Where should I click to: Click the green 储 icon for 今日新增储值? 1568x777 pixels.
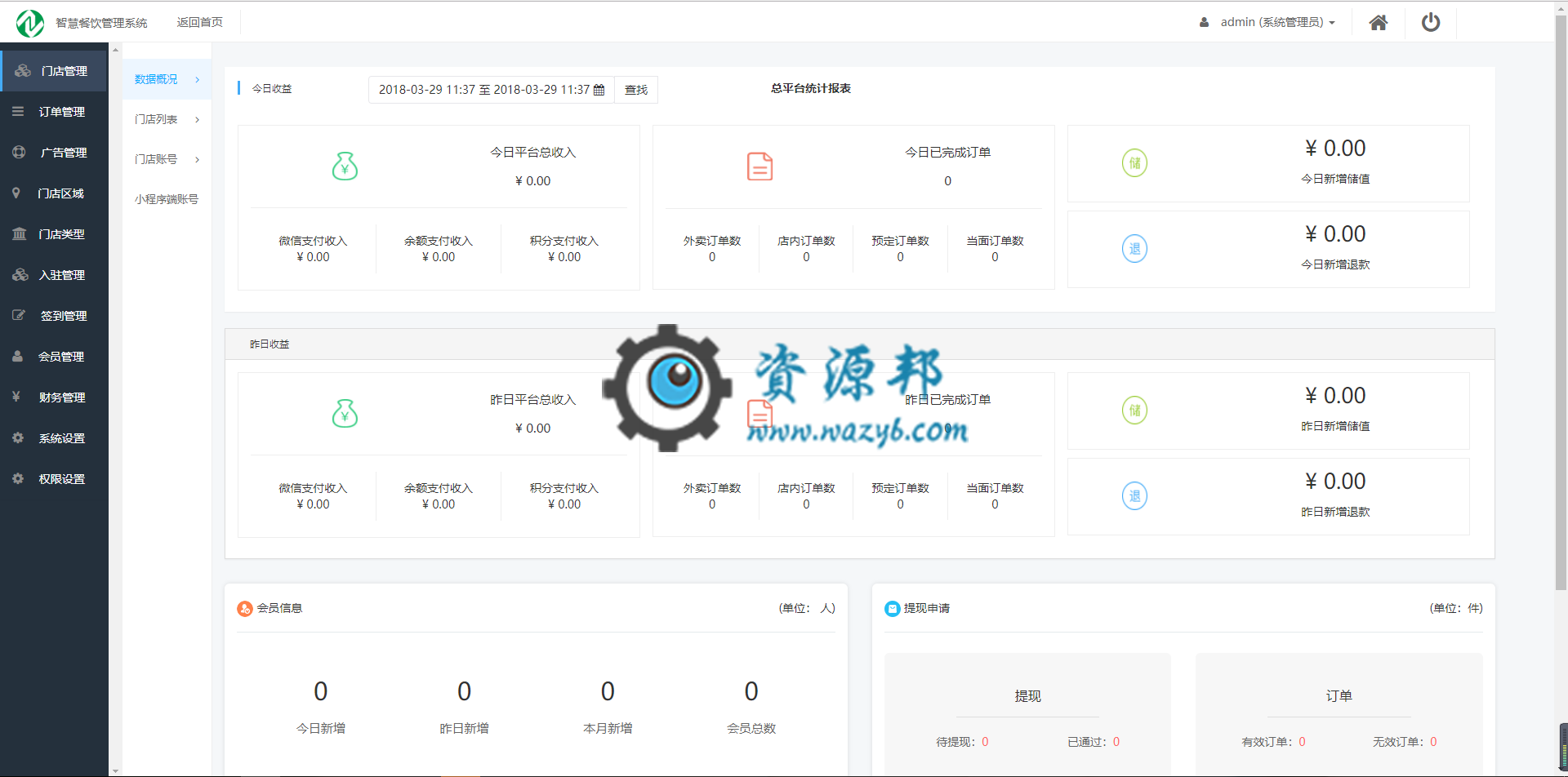(x=1134, y=163)
